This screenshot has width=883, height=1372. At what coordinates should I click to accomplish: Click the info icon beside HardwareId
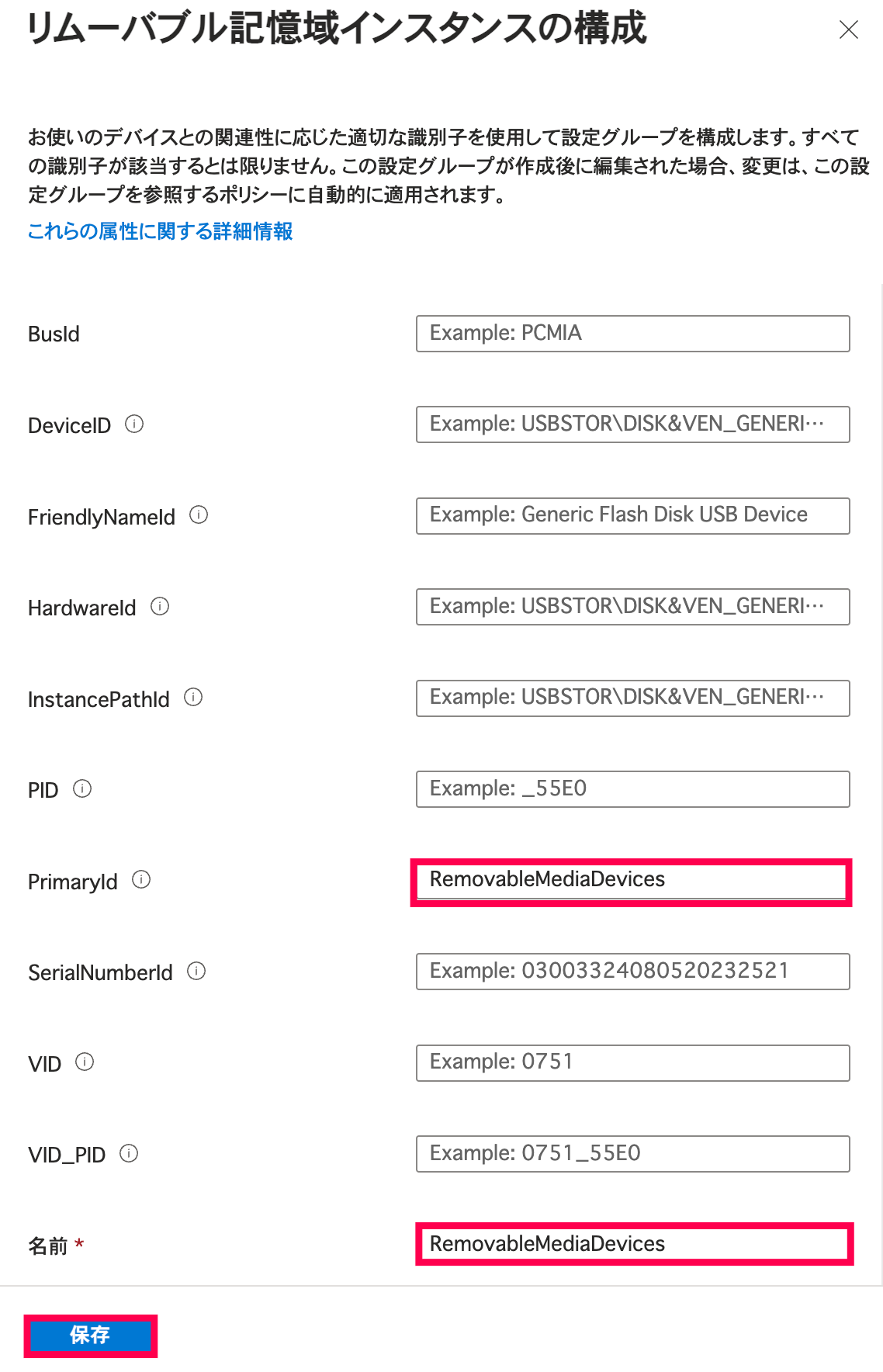point(160,607)
